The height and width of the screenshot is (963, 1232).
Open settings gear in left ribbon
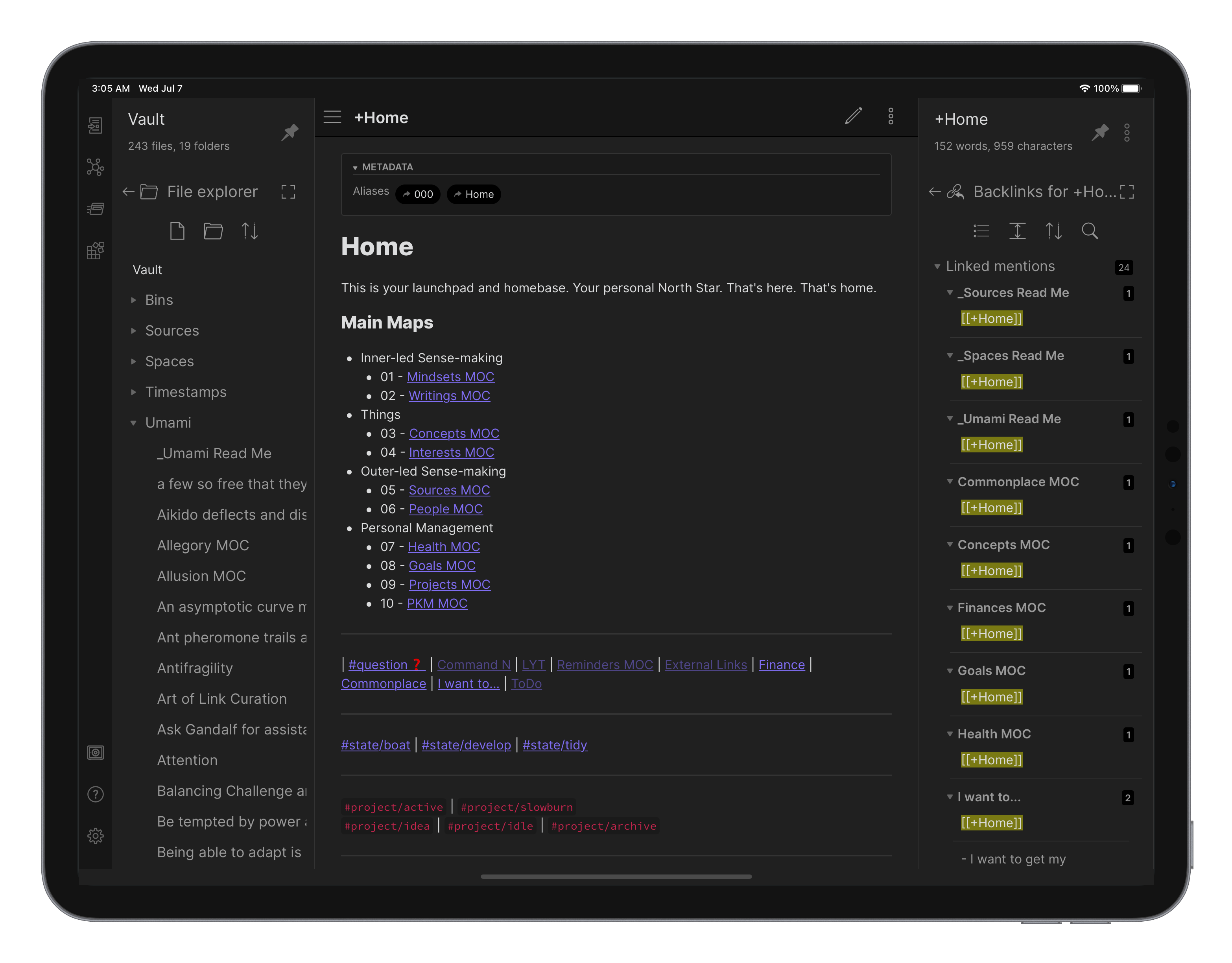click(95, 836)
